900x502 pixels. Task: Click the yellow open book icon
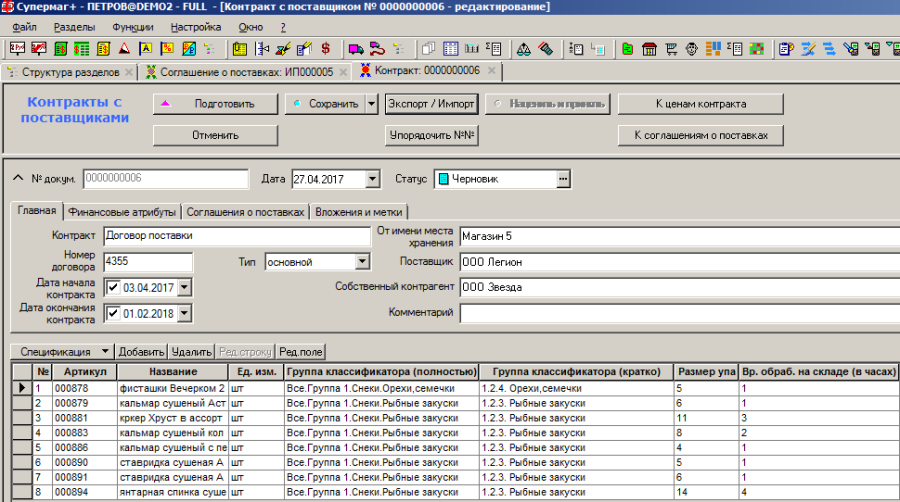pyautogui.click(x=239, y=49)
